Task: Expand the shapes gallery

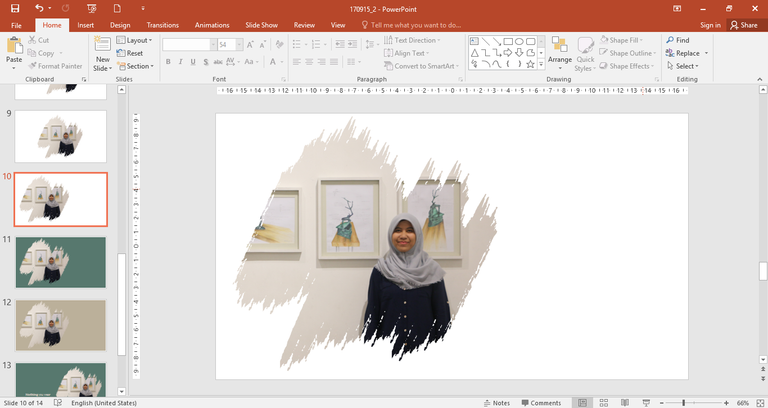Action: click(541, 64)
